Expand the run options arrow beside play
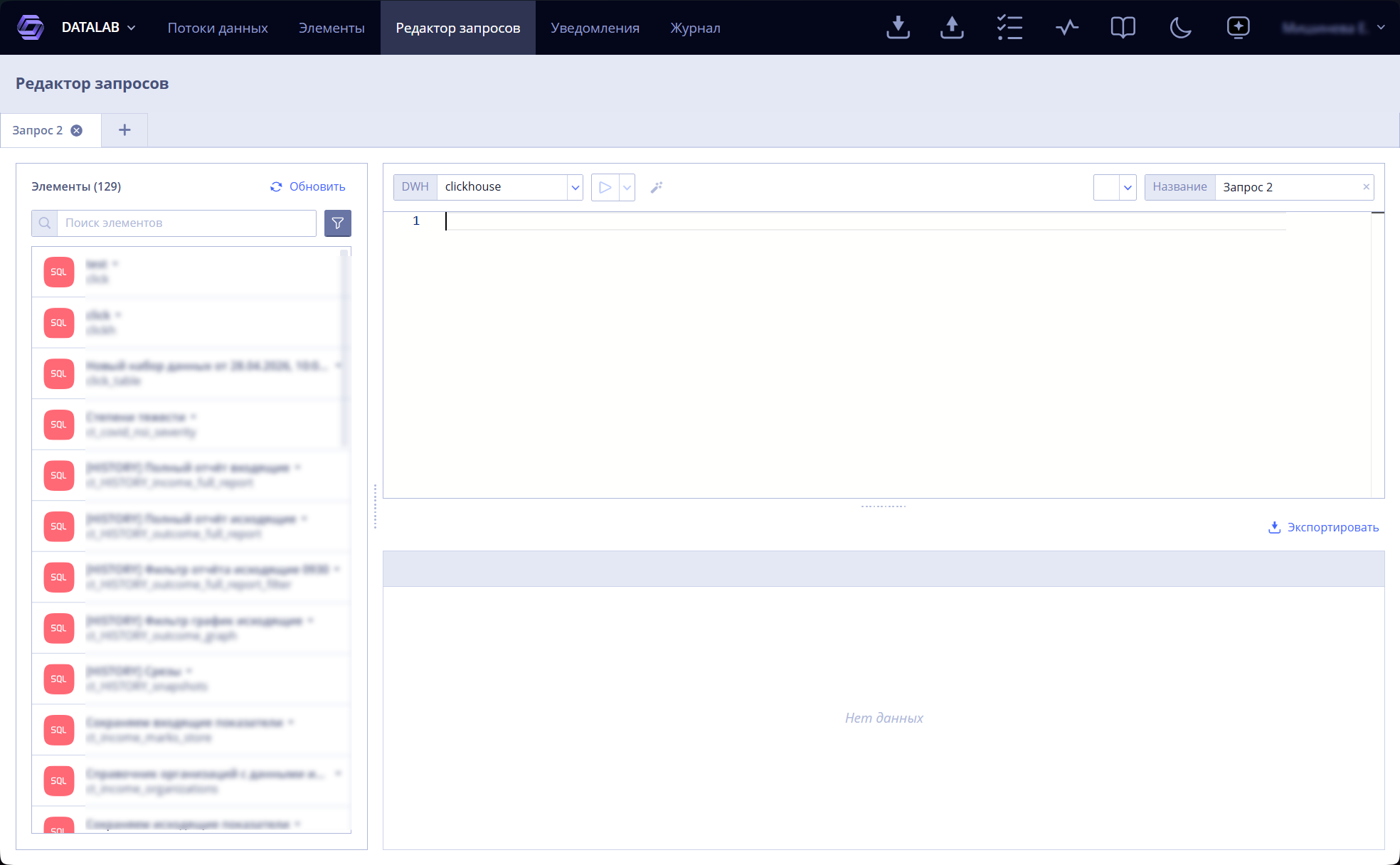 pos(627,187)
